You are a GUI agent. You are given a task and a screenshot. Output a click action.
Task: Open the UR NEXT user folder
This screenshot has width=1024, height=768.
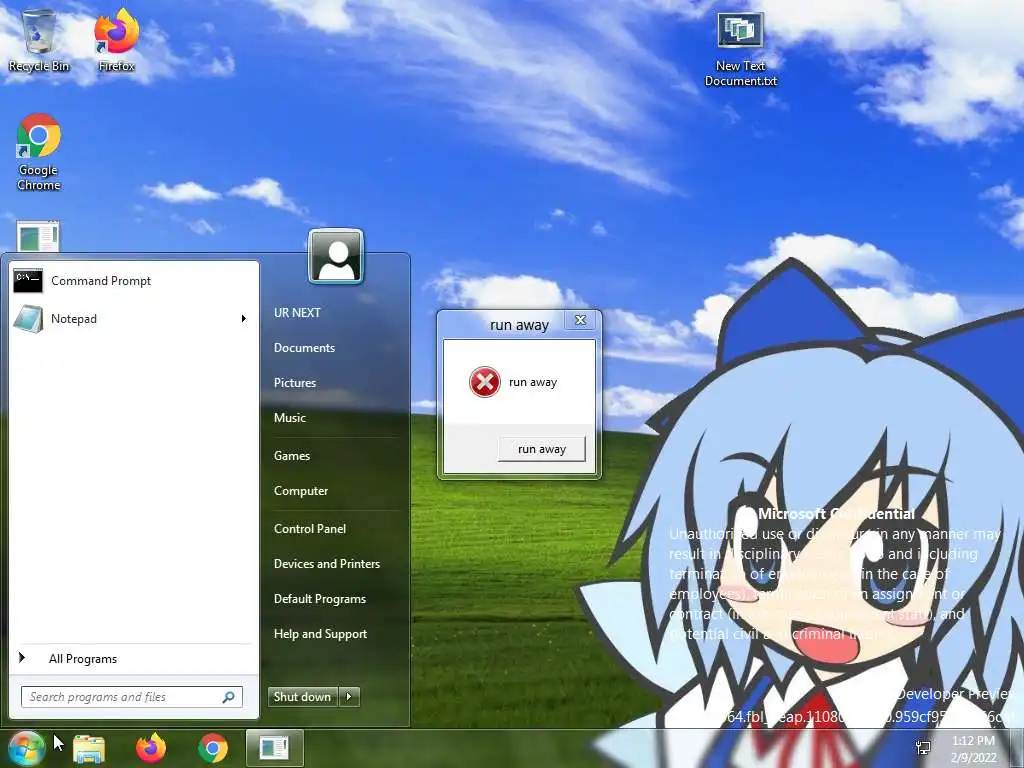[297, 313]
